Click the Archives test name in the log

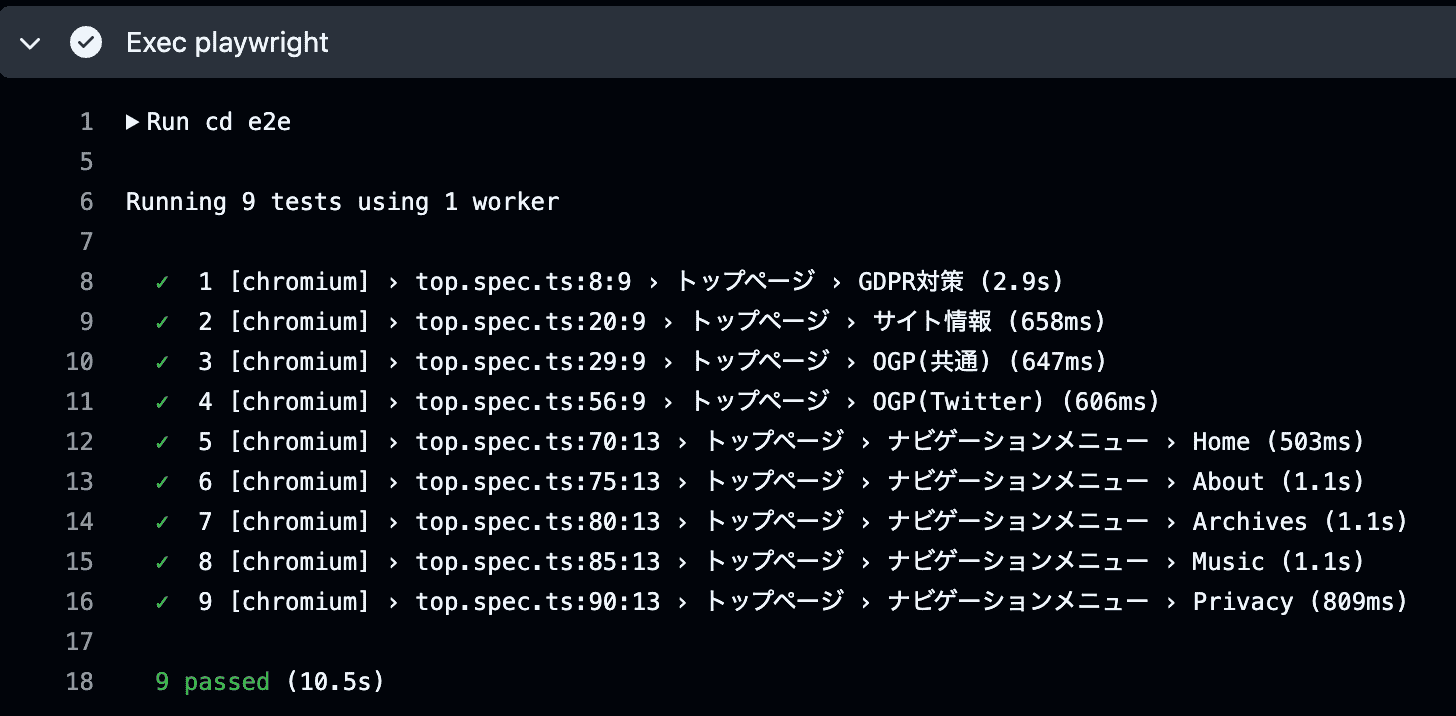click(1249, 522)
